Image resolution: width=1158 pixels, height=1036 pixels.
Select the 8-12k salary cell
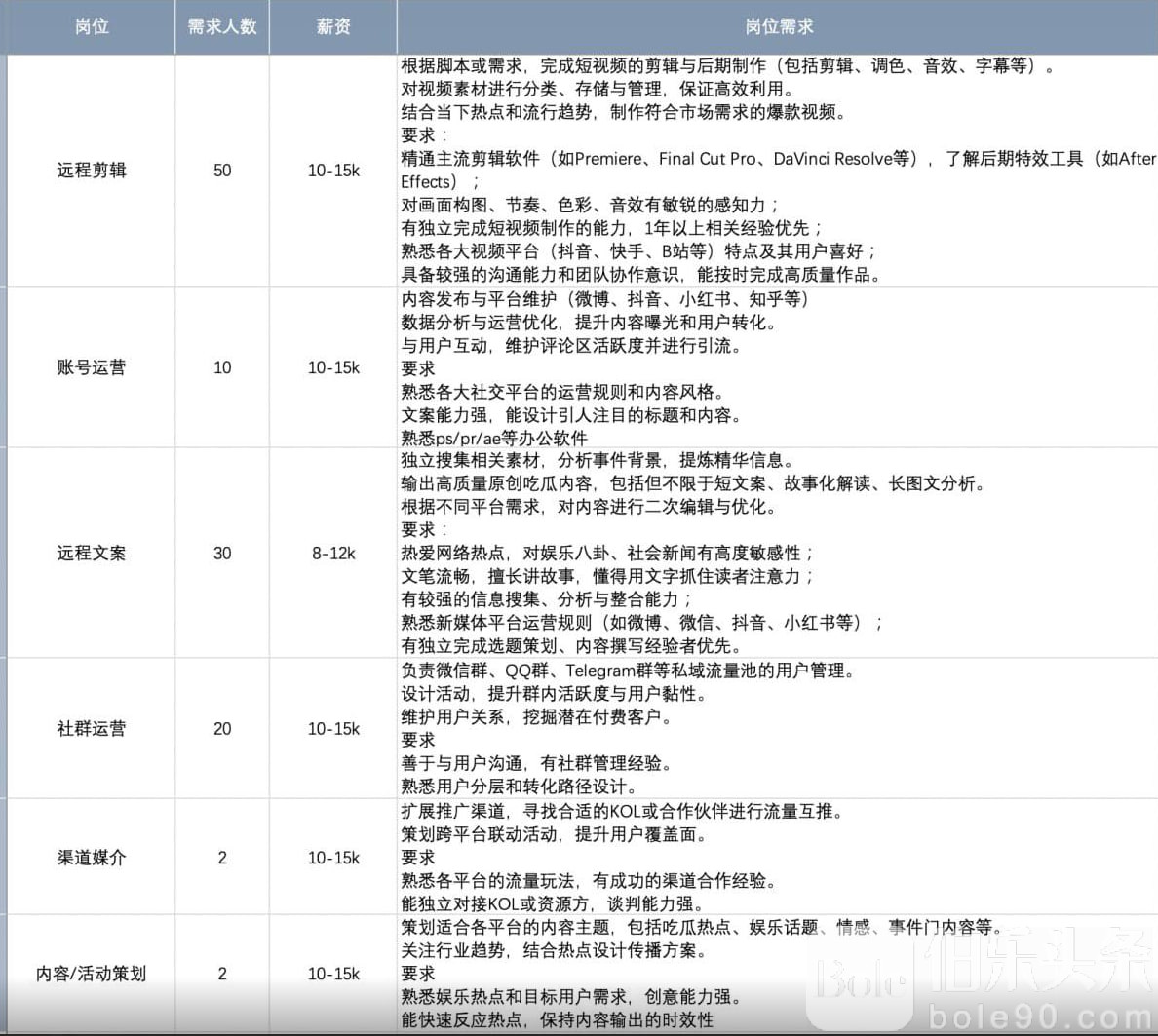(333, 553)
